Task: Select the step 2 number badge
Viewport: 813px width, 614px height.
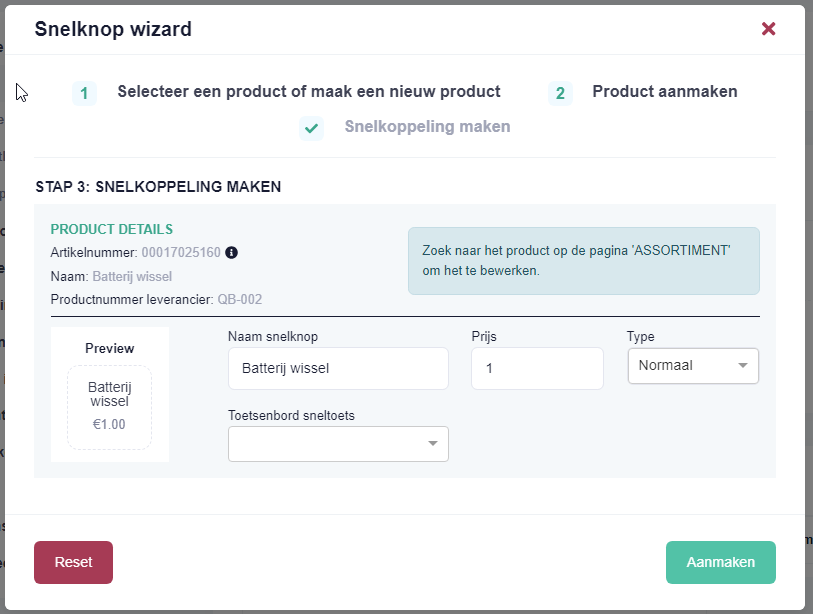Action: 560,93
